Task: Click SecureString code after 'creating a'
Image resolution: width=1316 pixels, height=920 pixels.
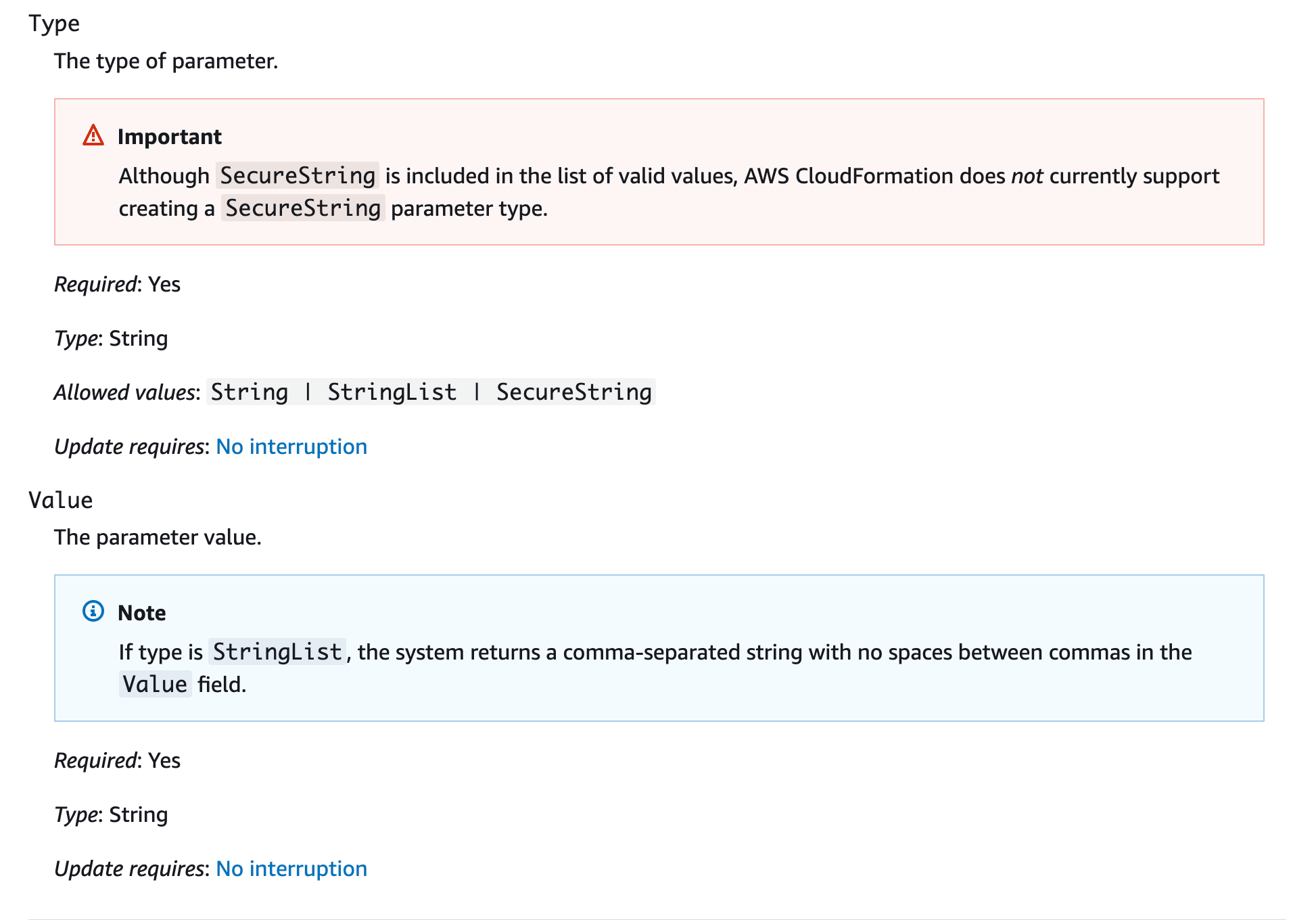Action: [x=303, y=208]
